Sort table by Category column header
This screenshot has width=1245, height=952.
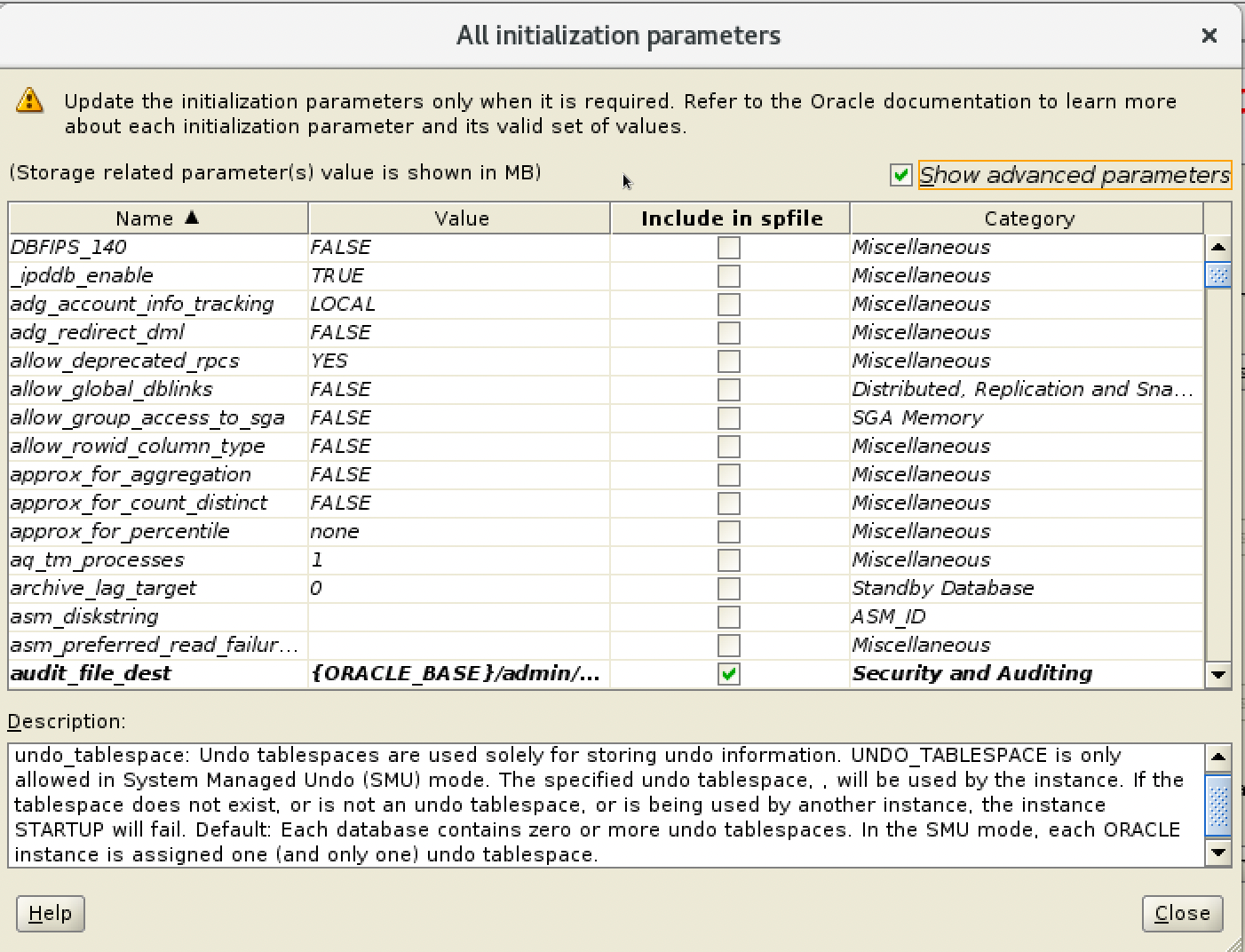(1027, 218)
